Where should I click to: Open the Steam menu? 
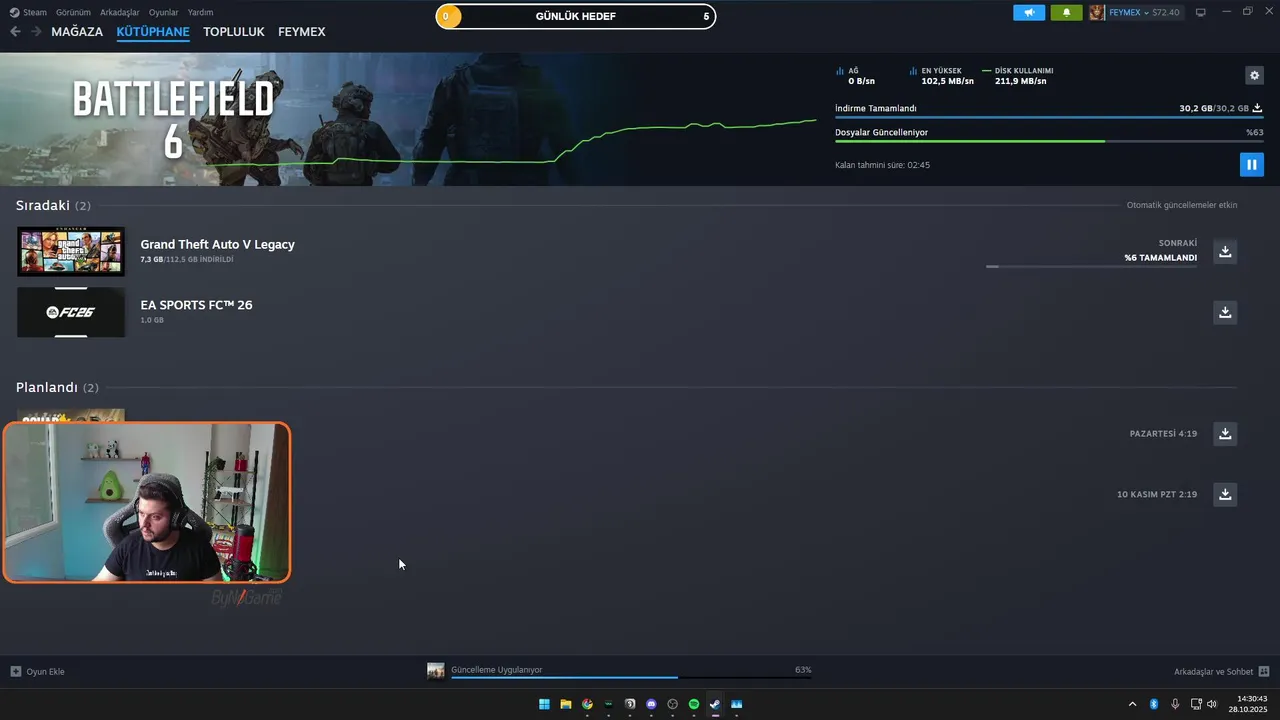coord(28,13)
